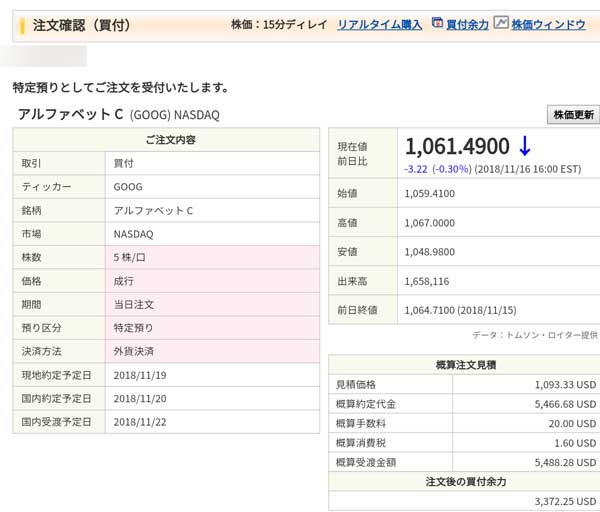Click the アルファベット C (GOOG) NASDAQ title

click(118, 115)
